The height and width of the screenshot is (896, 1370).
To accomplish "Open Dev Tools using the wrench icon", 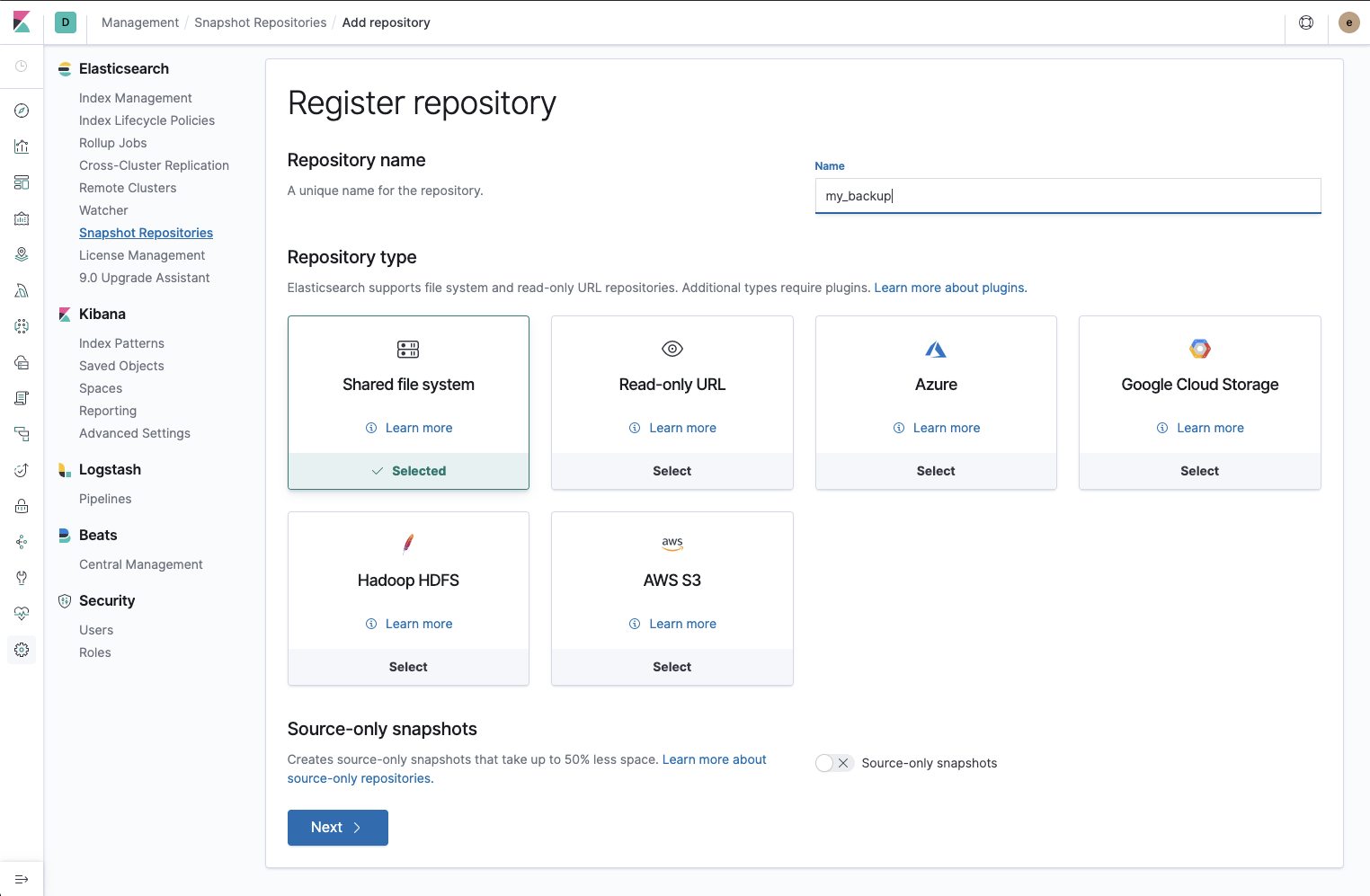I will [x=22, y=578].
